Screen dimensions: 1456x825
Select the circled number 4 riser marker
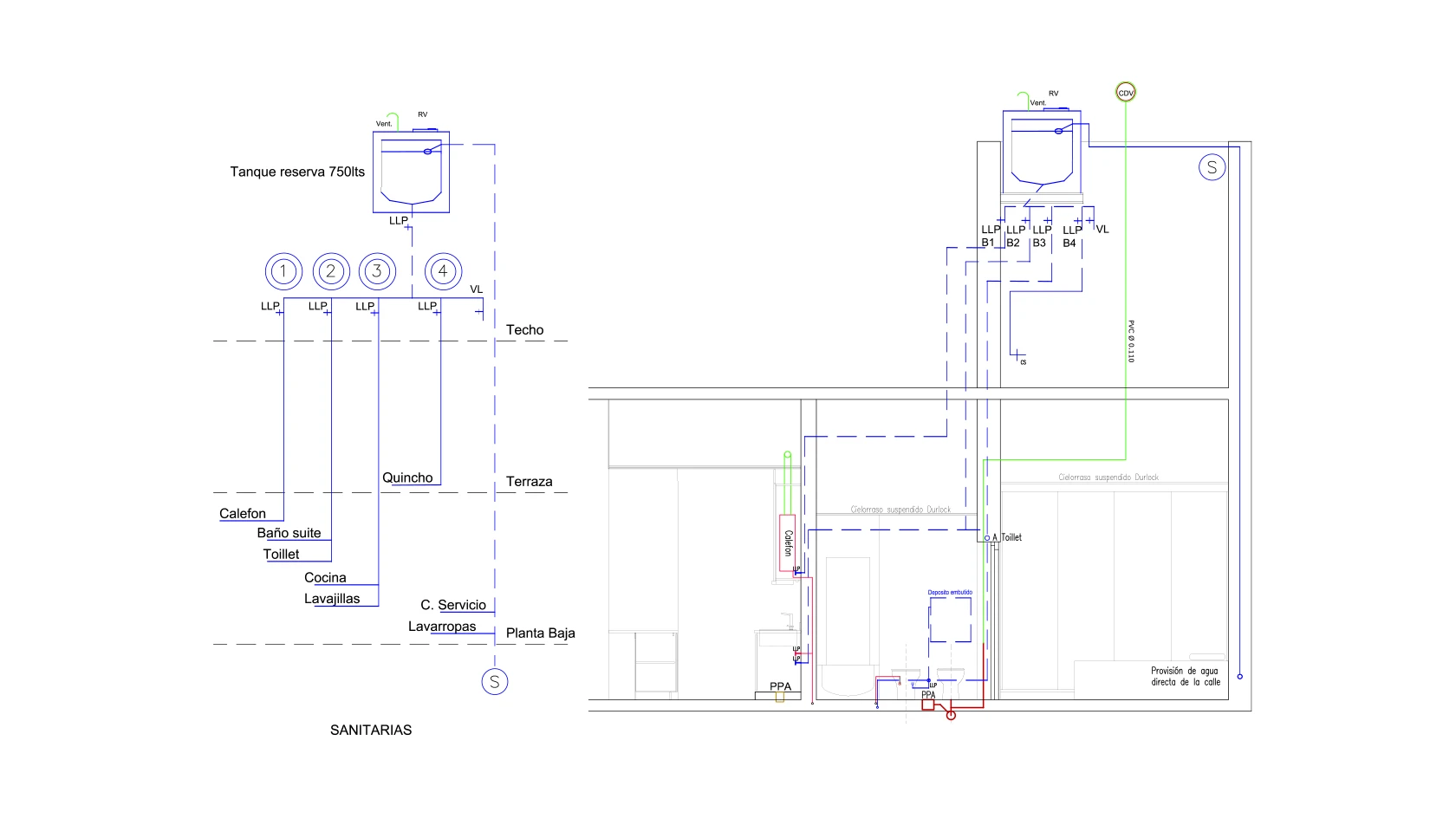pyautogui.click(x=443, y=271)
